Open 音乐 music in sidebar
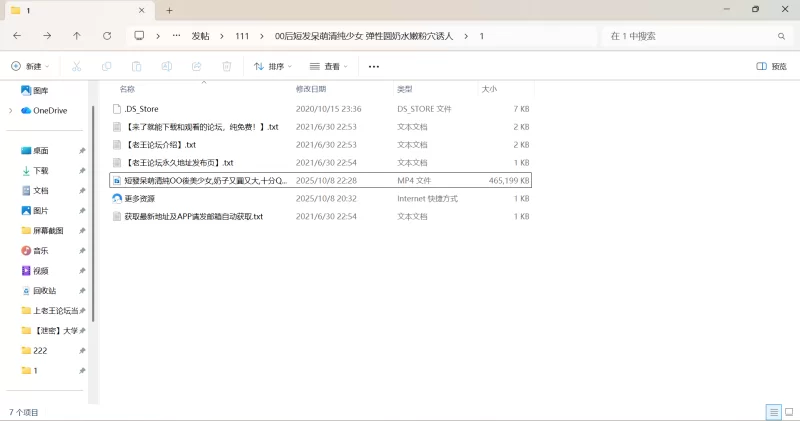 click(35, 251)
